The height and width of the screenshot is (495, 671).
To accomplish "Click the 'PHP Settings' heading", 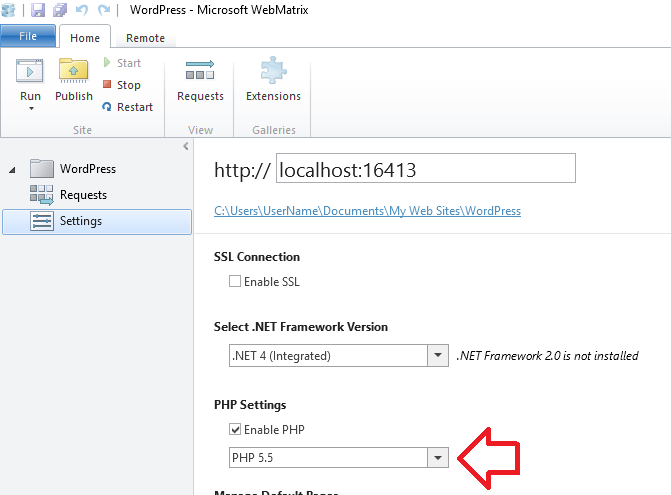I will pos(250,405).
